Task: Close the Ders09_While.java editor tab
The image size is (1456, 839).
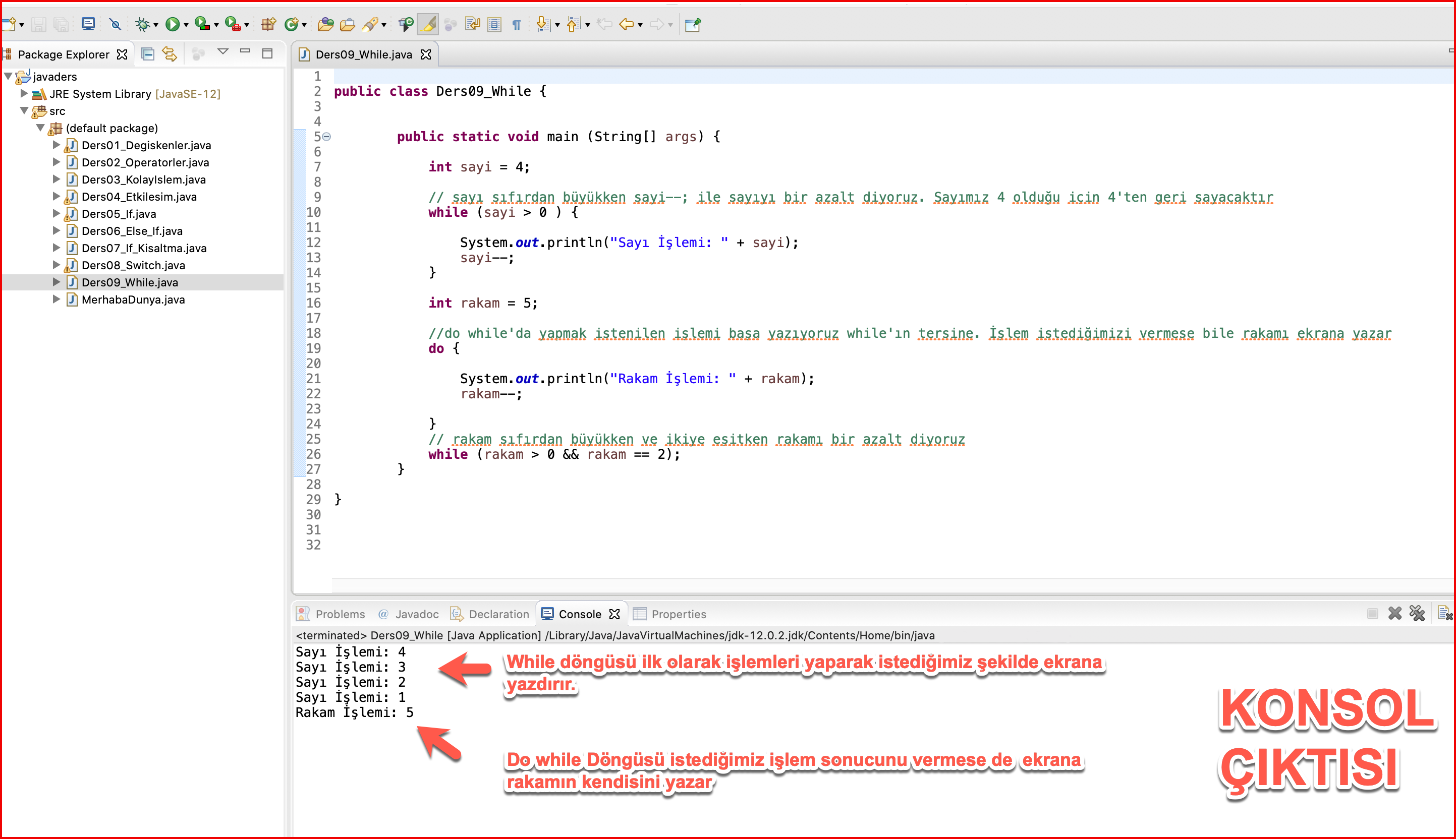Action: (426, 54)
